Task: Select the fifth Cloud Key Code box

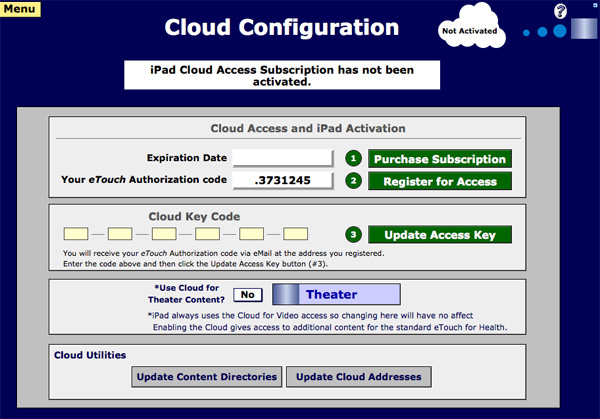Action: pos(251,234)
